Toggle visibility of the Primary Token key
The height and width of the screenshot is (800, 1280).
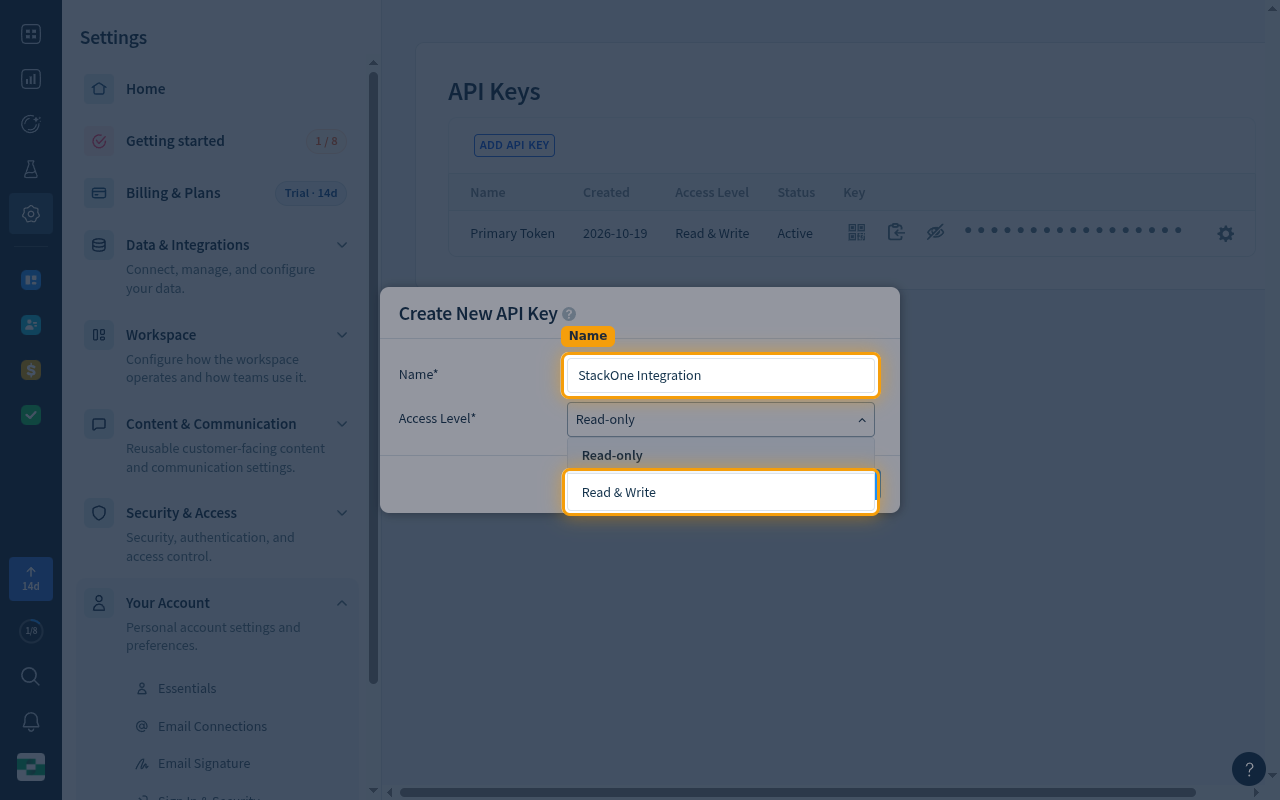(935, 232)
